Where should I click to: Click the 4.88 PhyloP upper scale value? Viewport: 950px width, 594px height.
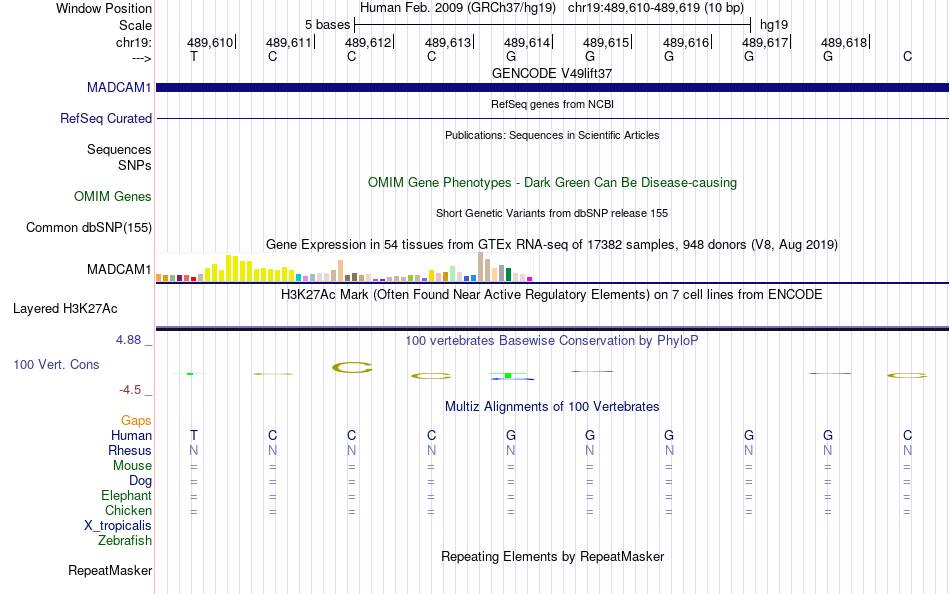(x=128, y=340)
